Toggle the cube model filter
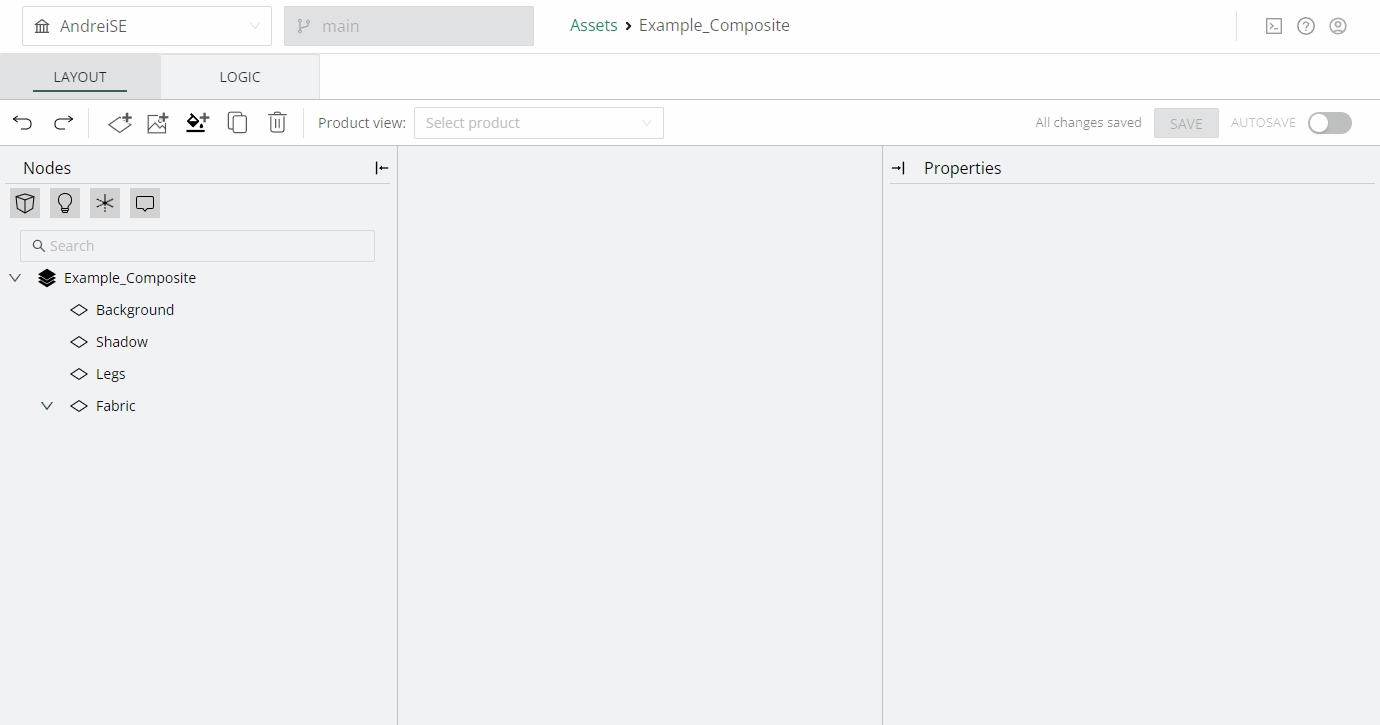Image resolution: width=1380 pixels, height=725 pixels. [x=25, y=204]
